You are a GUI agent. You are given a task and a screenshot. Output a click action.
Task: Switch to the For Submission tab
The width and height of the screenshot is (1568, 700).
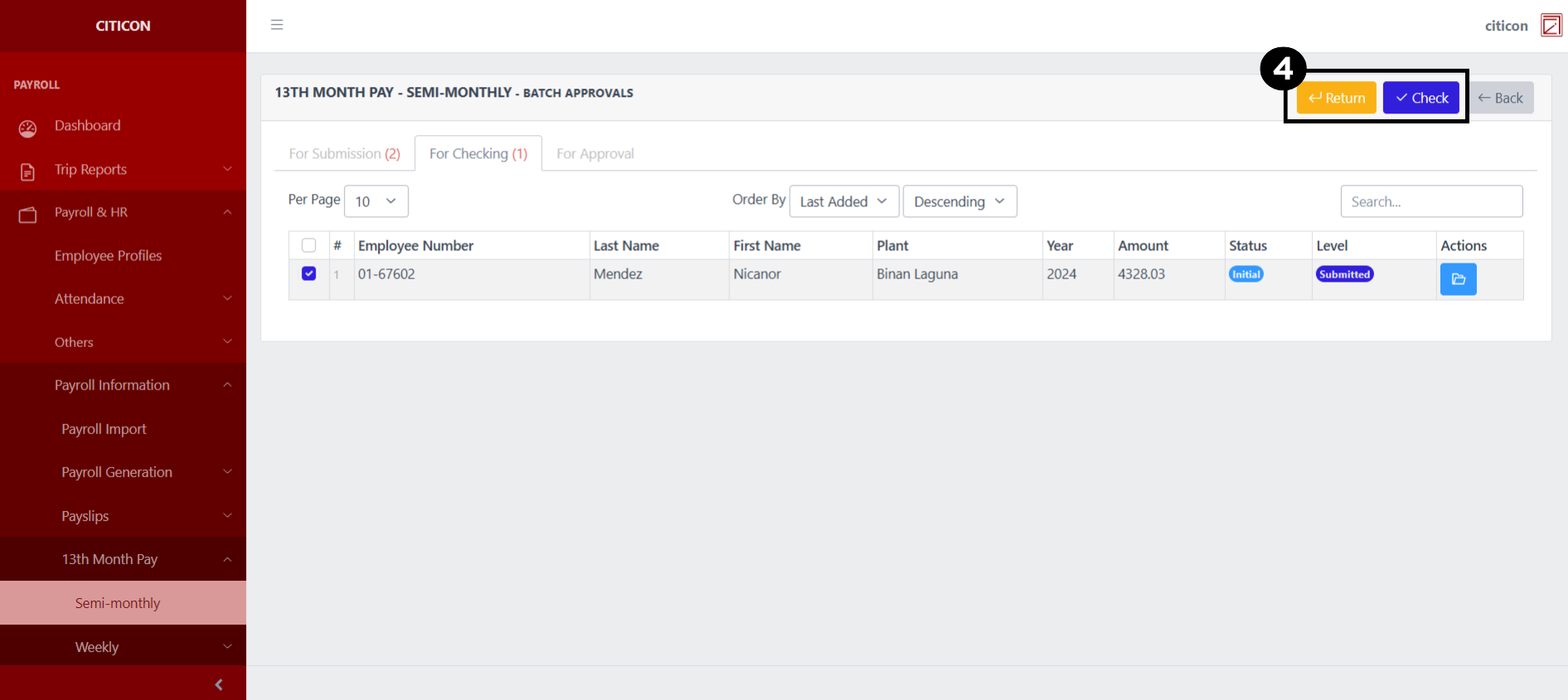pyautogui.click(x=344, y=154)
